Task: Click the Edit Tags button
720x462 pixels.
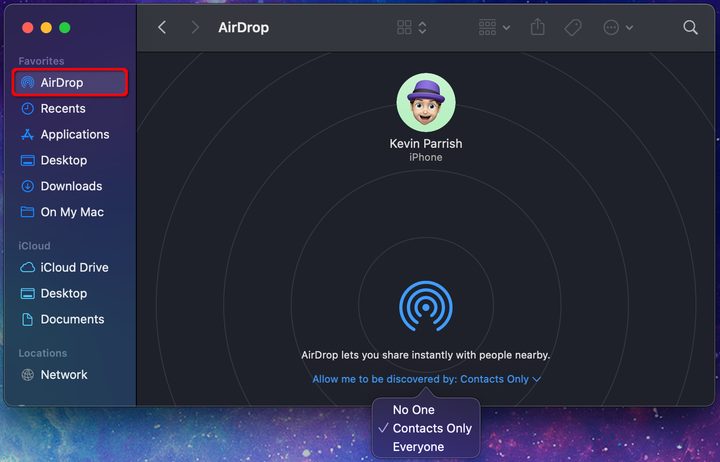Action: 573,28
